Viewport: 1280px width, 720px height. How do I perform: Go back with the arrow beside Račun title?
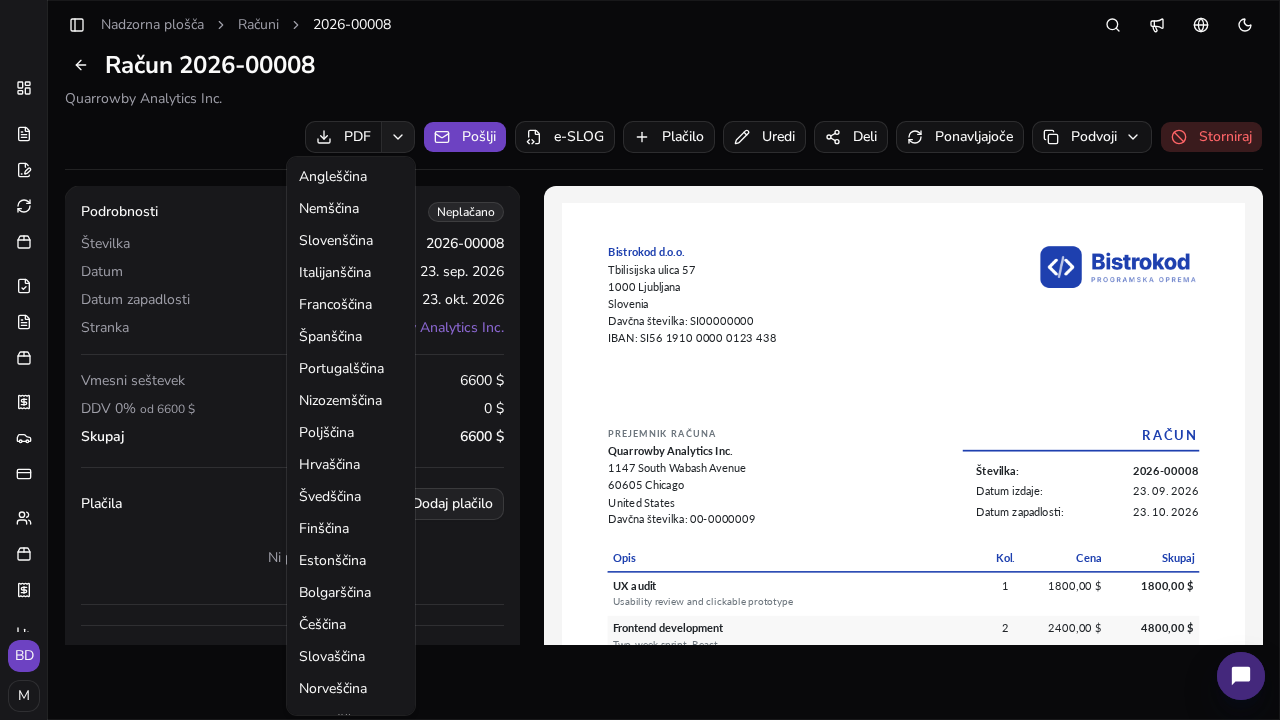81,65
